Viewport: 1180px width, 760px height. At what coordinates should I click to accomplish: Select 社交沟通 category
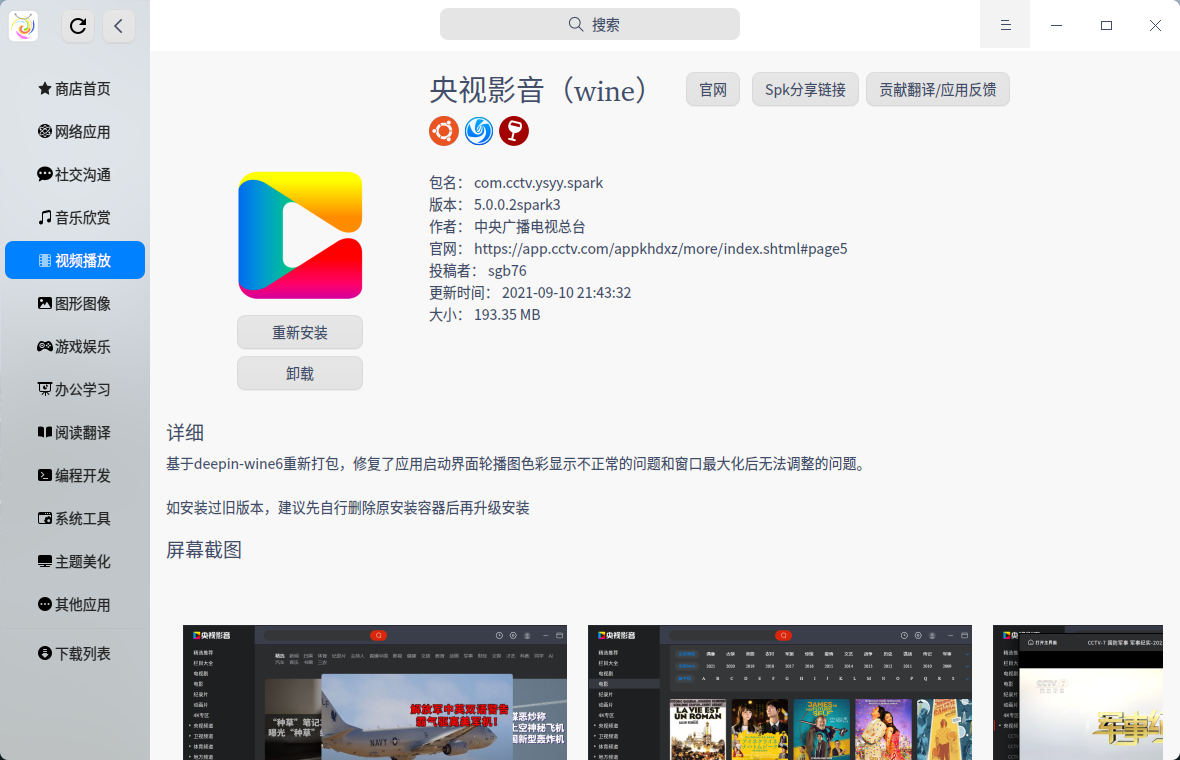tap(75, 175)
